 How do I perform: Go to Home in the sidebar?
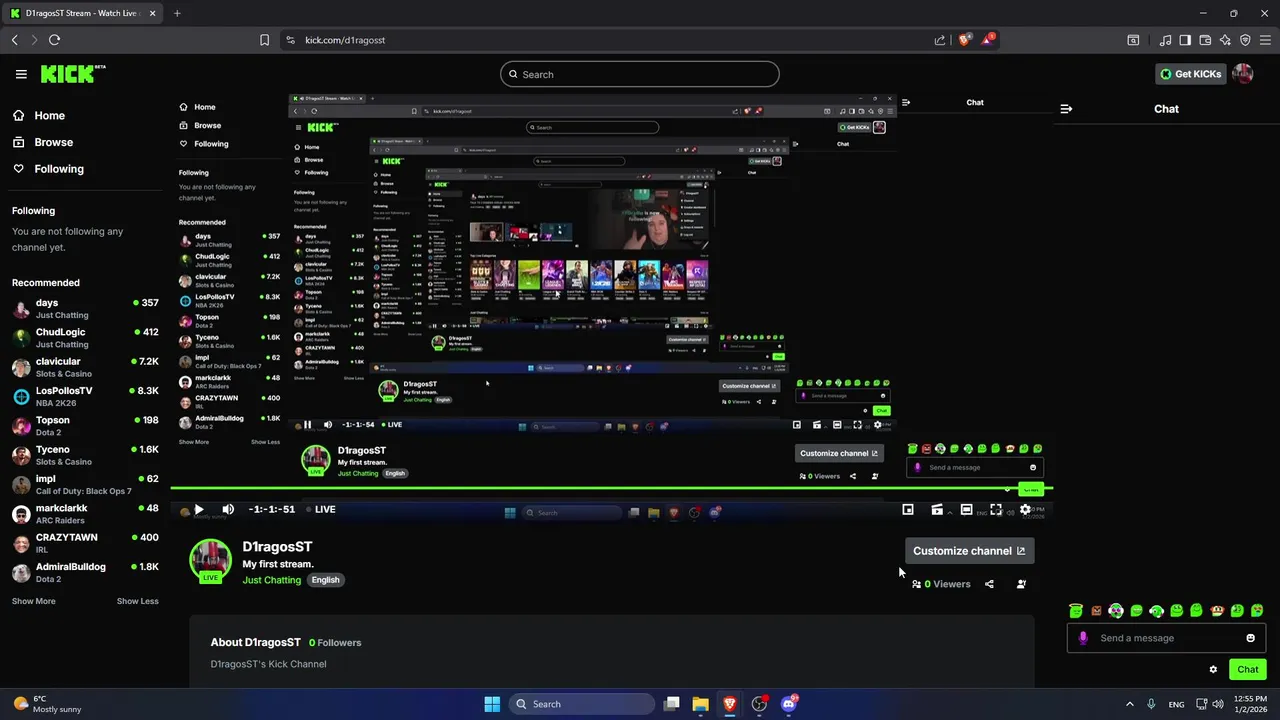tap(39, 115)
